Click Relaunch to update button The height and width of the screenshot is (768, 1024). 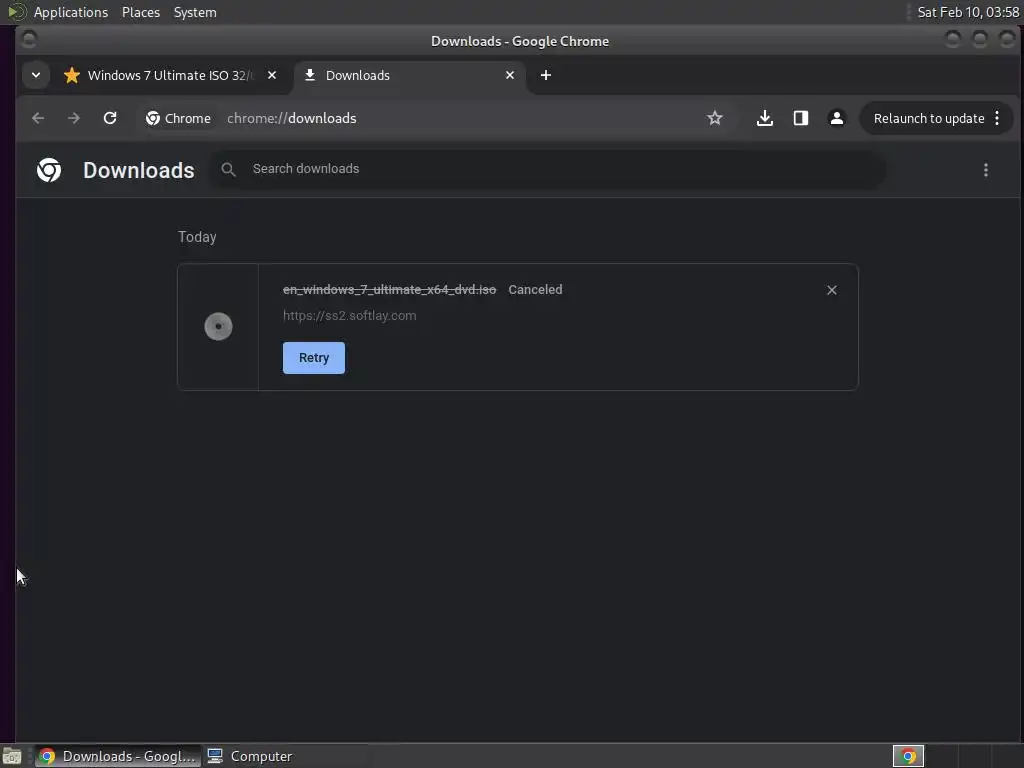(x=929, y=118)
